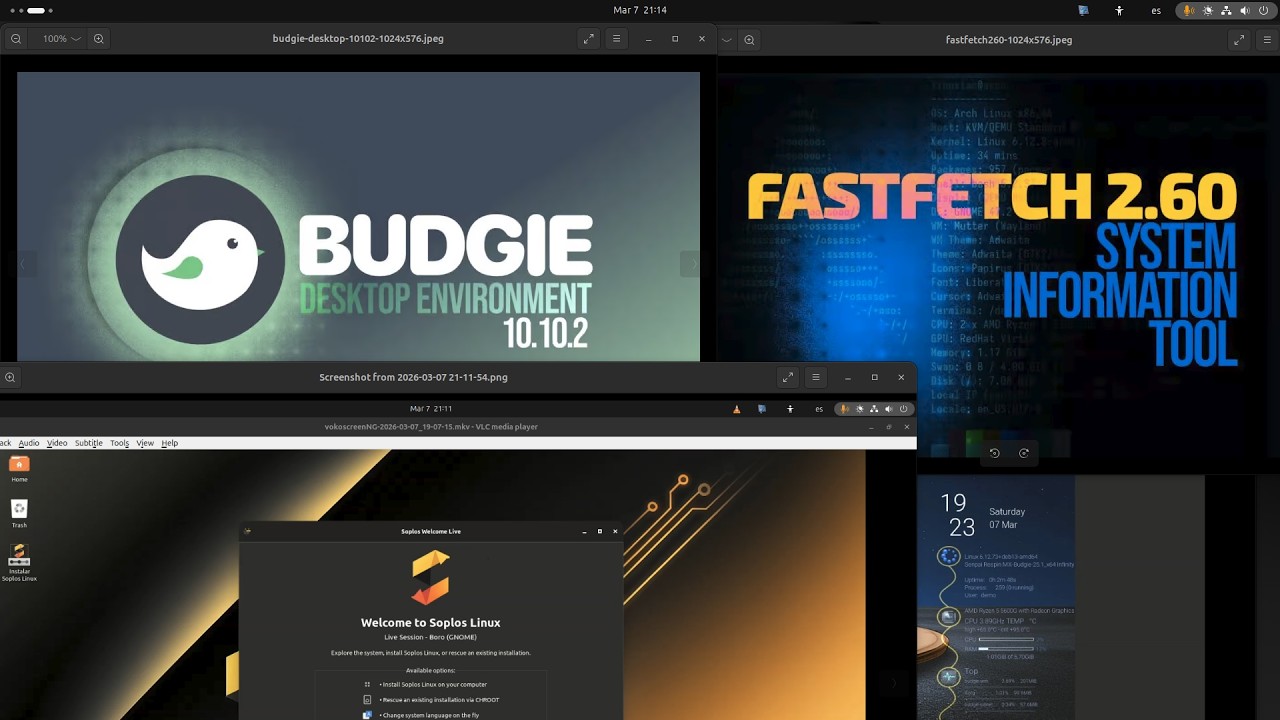Zoom in on the Screenshot viewer window
The width and height of the screenshot is (1280, 720).
tap(10, 377)
